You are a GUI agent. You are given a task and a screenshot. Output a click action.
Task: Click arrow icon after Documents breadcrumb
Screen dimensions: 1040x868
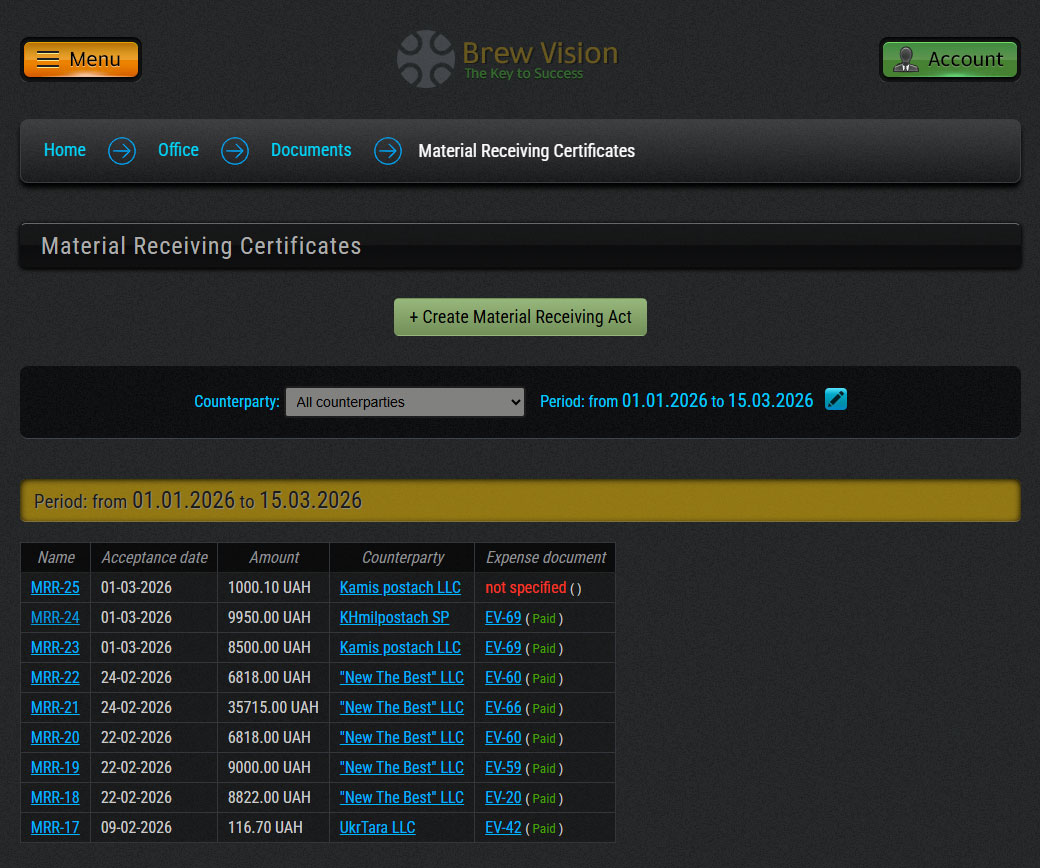pyautogui.click(x=388, y=151)
